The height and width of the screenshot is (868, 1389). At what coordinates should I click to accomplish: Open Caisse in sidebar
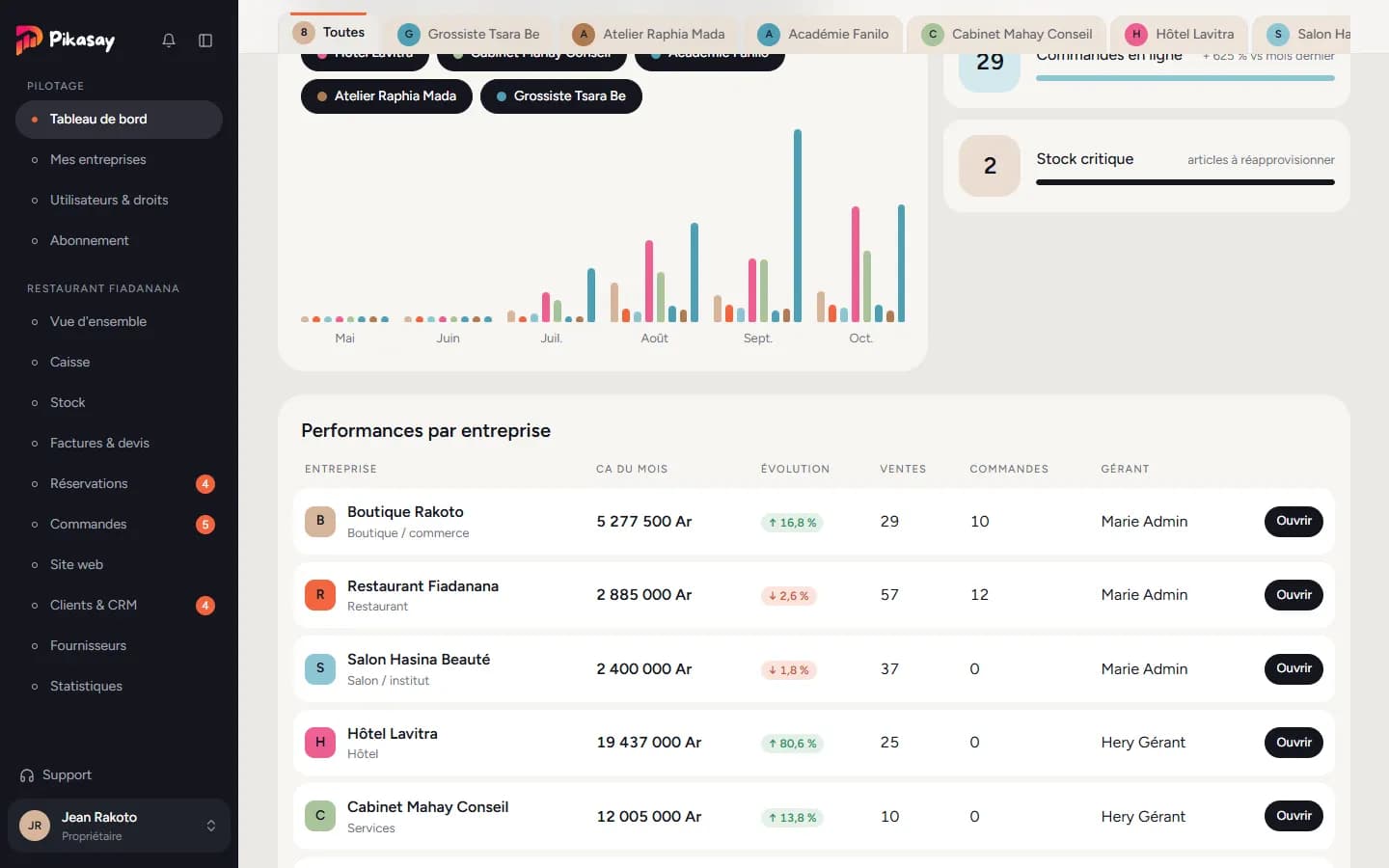[x=119, y=363]
